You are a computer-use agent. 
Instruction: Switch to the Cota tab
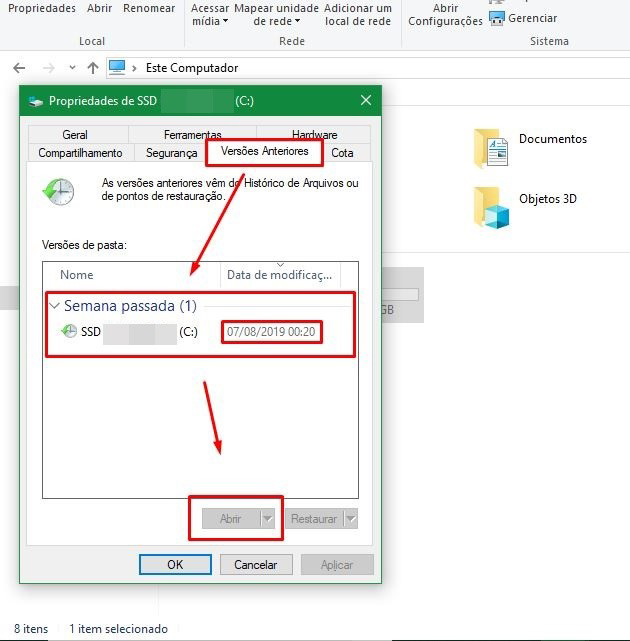342,153
